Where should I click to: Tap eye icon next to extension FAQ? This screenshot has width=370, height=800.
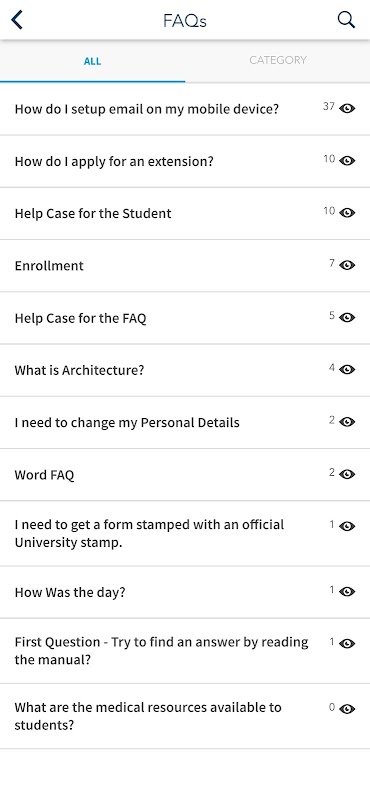347,161
